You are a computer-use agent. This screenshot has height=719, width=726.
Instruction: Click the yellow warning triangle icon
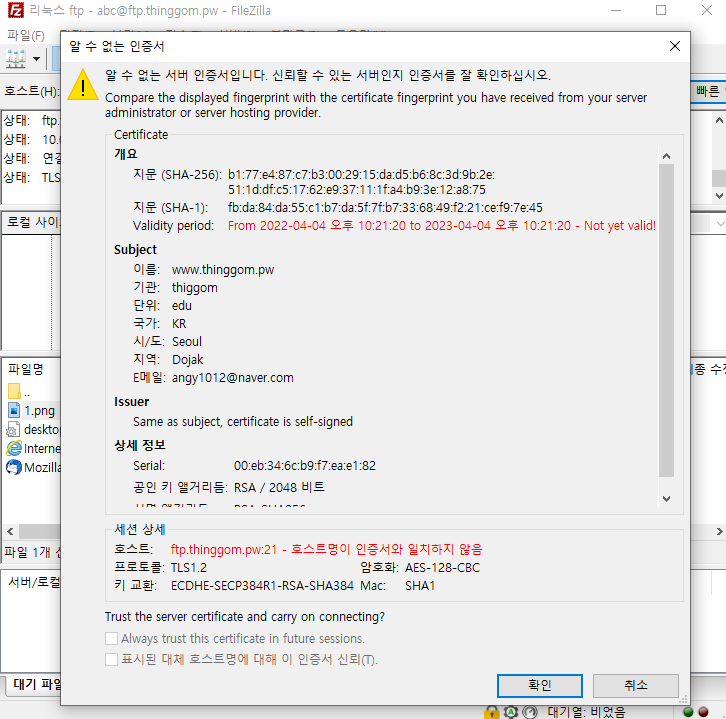pyautogui.click(x=83, y=85)
